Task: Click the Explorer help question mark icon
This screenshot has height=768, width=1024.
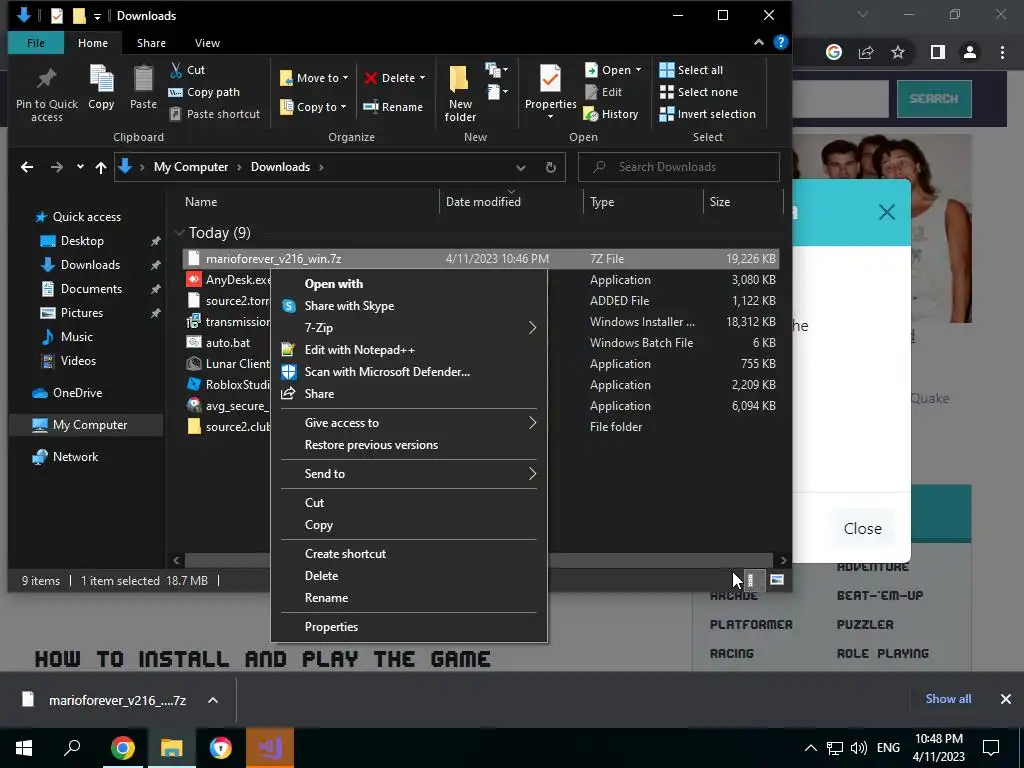Action: (x=780, y=42)
